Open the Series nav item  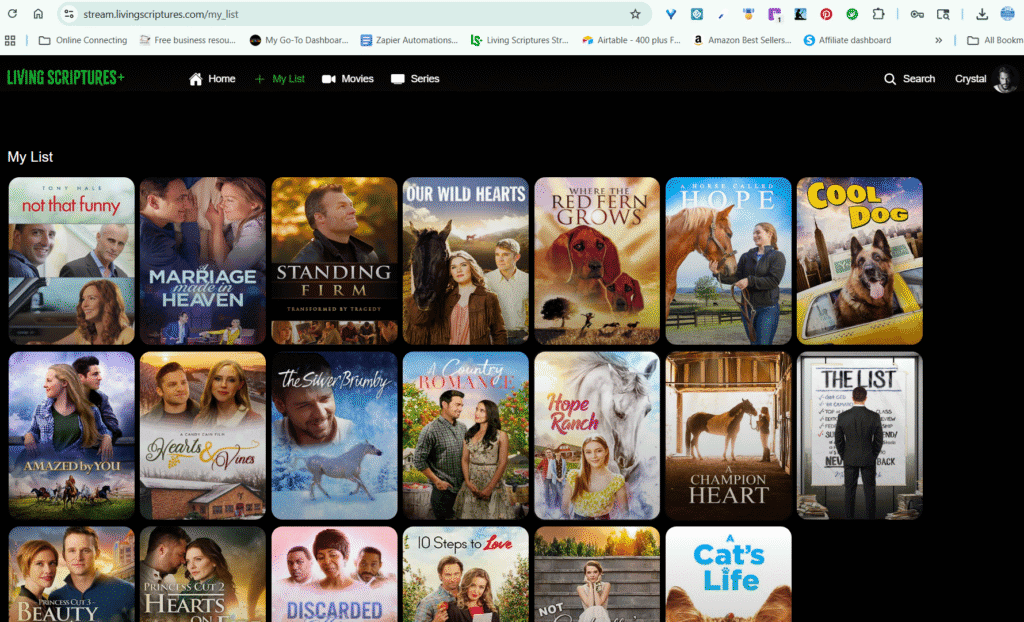(x=415, y=78)
